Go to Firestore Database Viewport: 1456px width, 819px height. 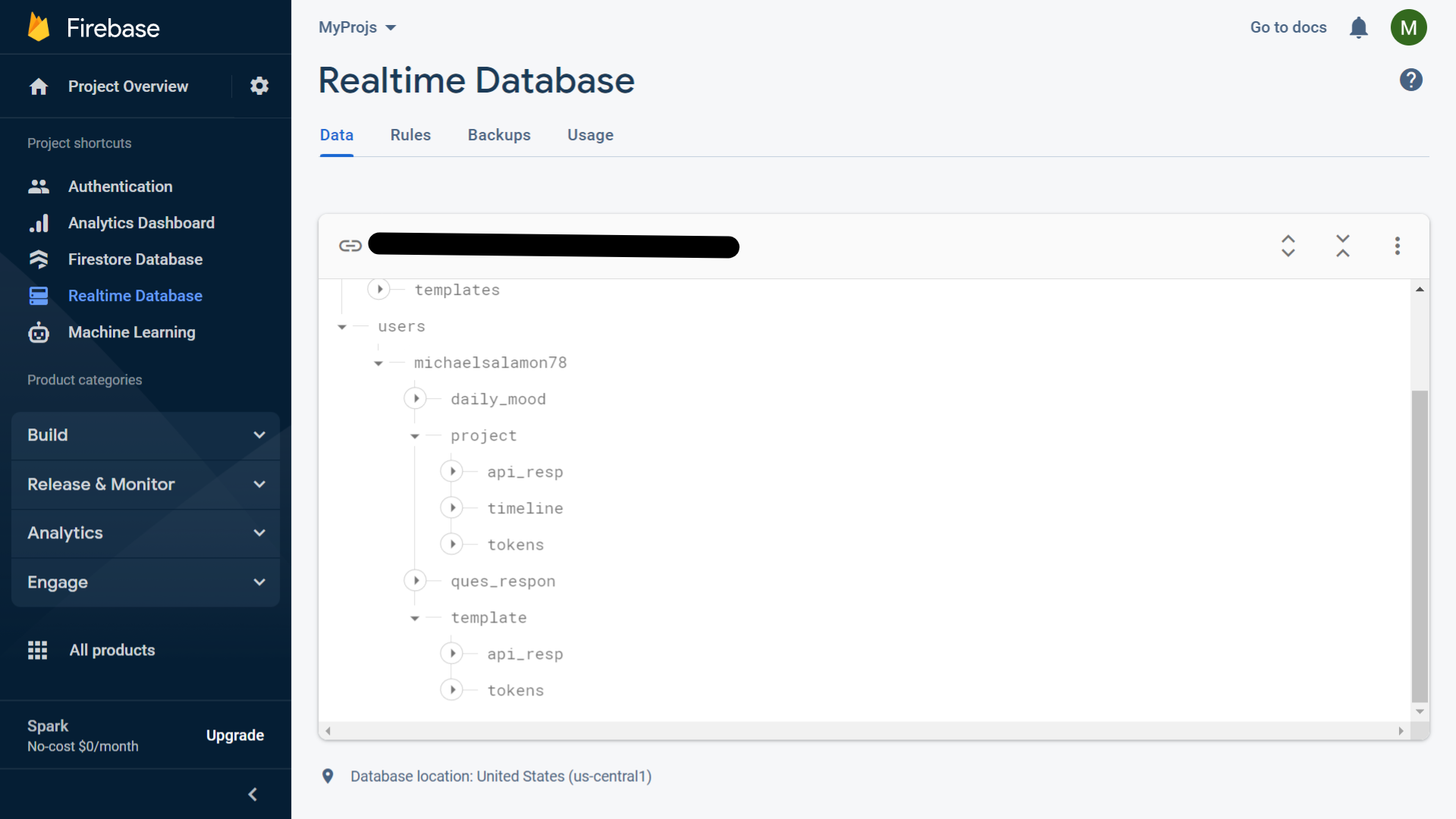click(x=136, y=259)
